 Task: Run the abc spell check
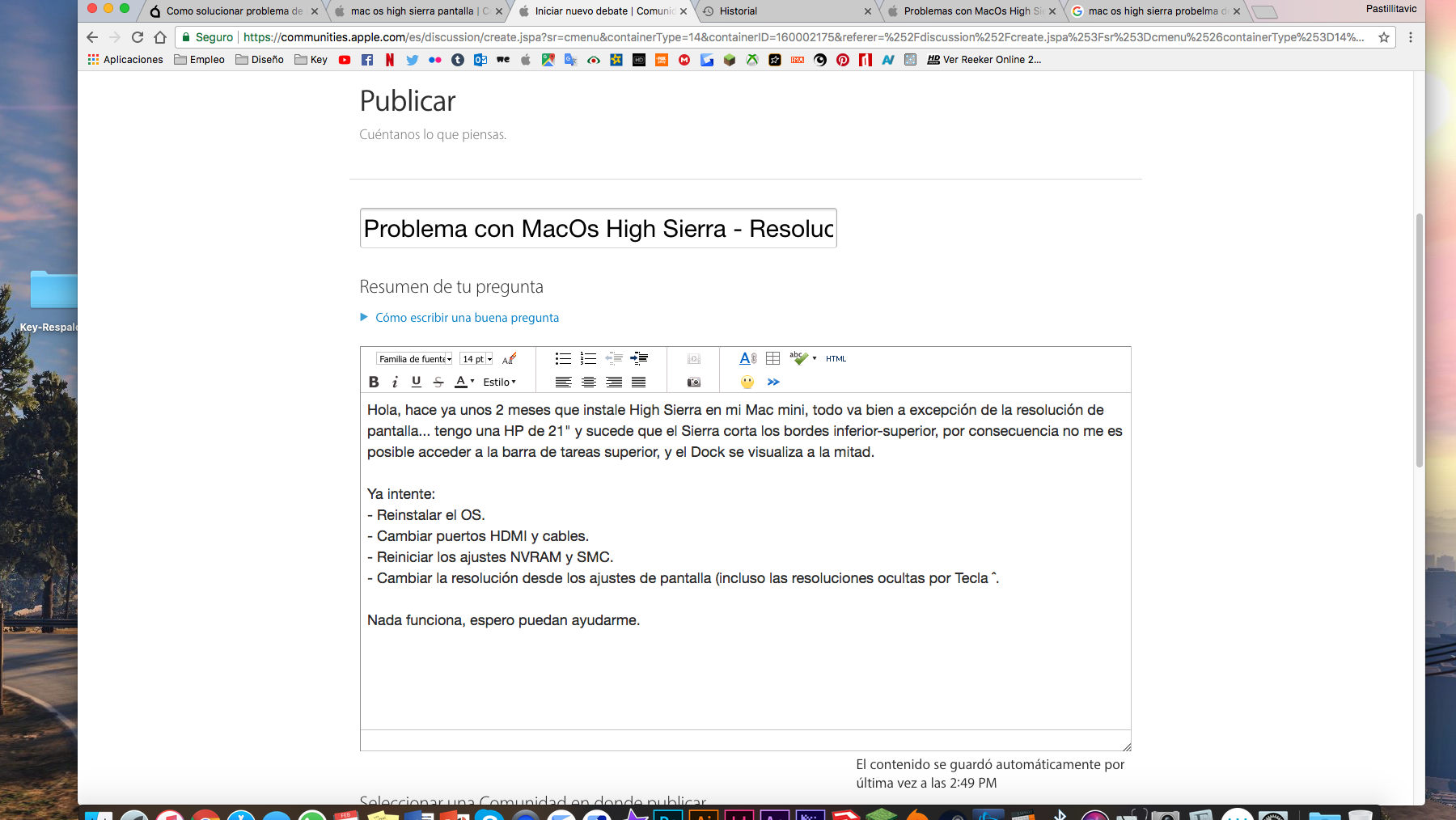click(x=798, y=358)
